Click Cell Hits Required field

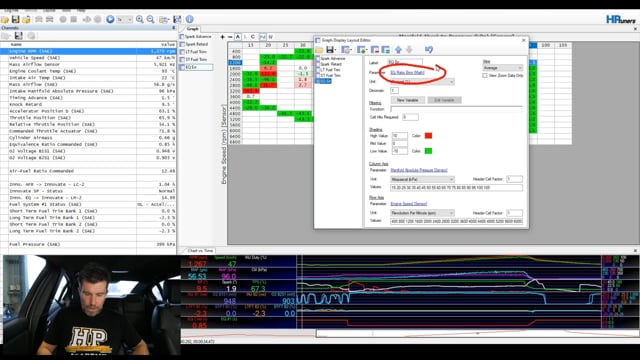410,117
